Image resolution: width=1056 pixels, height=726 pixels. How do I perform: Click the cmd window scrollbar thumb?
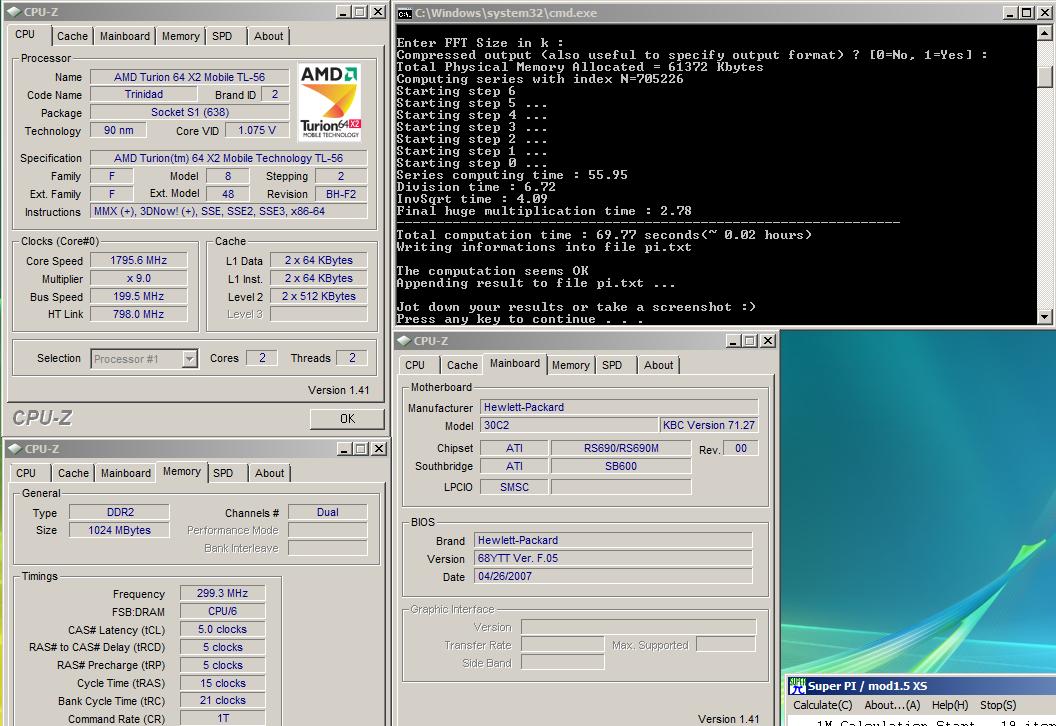click(1045, 77)
